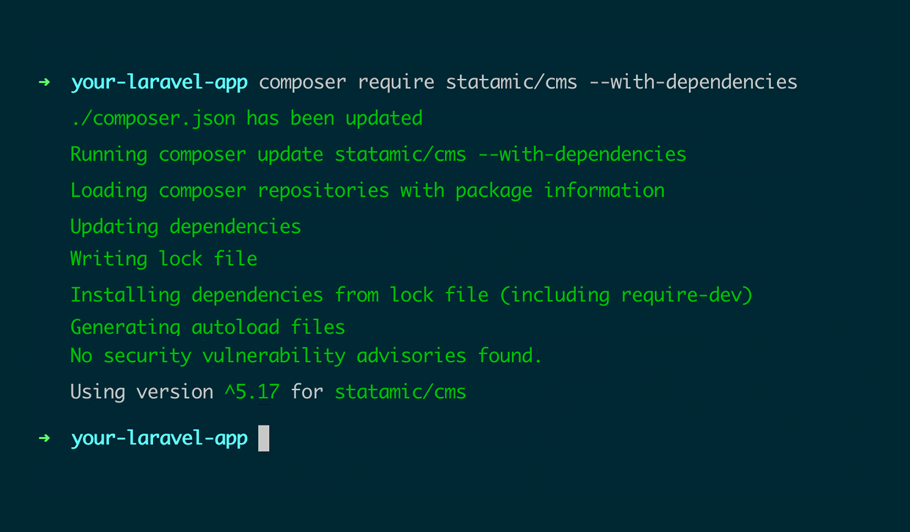This screenshot has height=532, width=910.
Task: Click the "Generating autoload files" output line
Action: pyautogui.click(x=208, y=327)
